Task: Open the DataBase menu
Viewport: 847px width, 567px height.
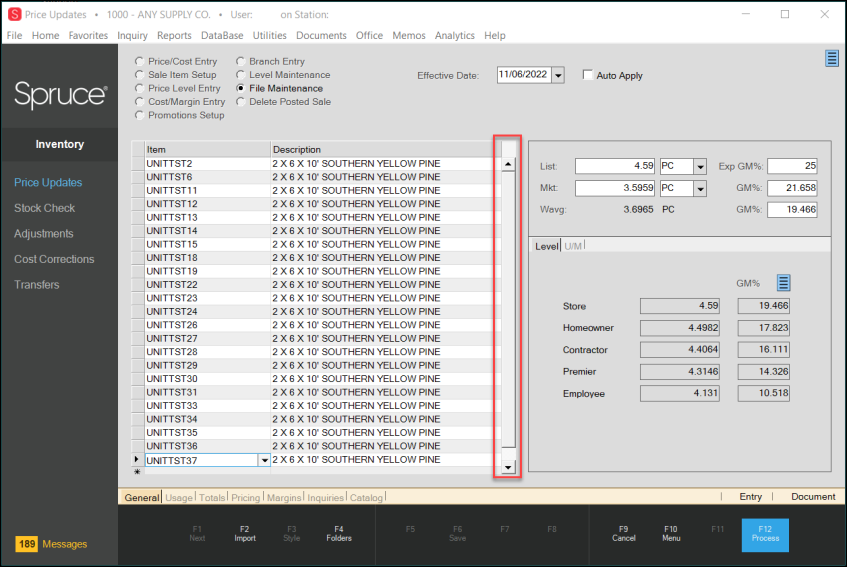Action: coord(222,36)
